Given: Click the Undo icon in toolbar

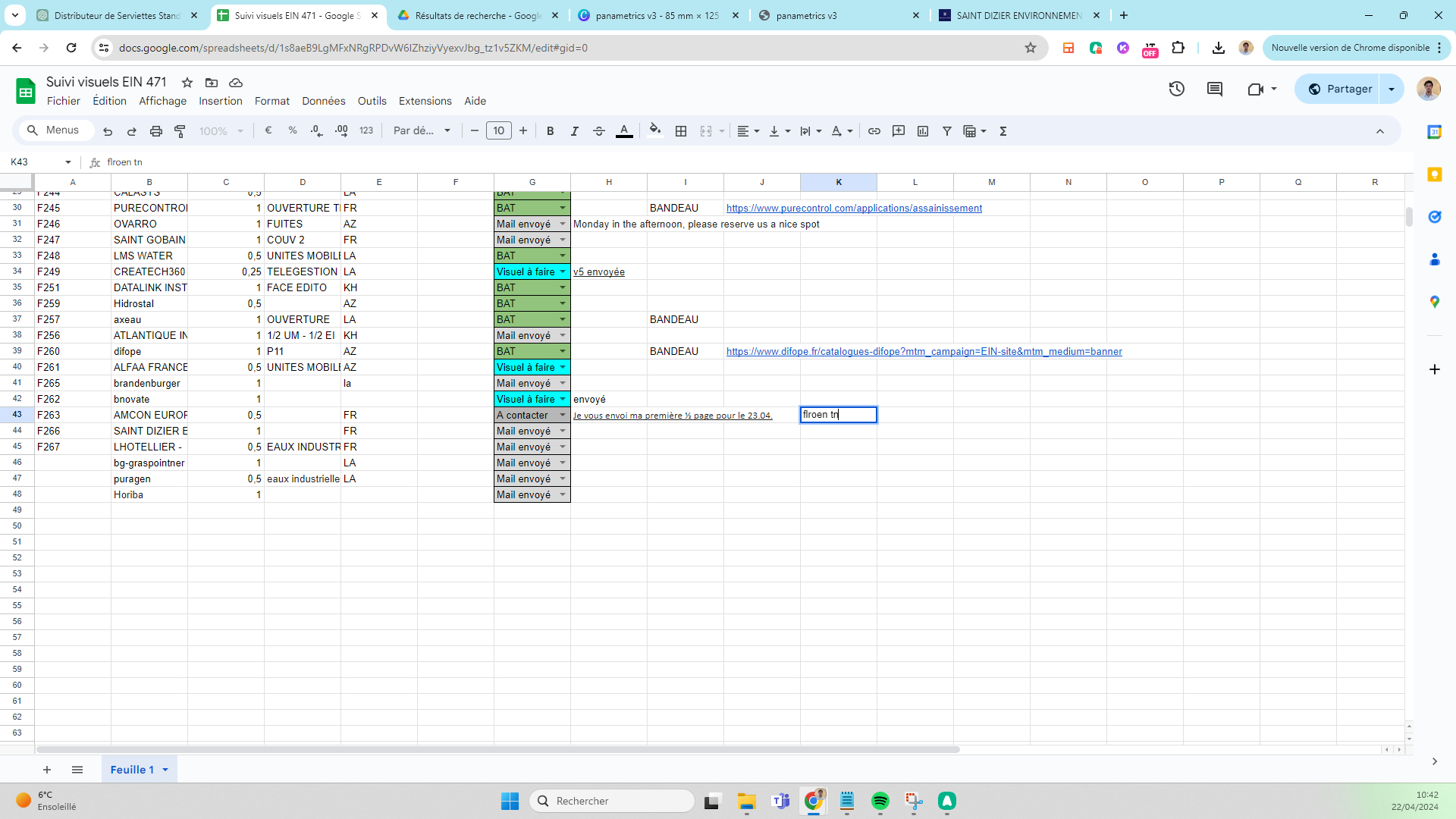Looking at the screenshot, I should [x=108, y=131].
